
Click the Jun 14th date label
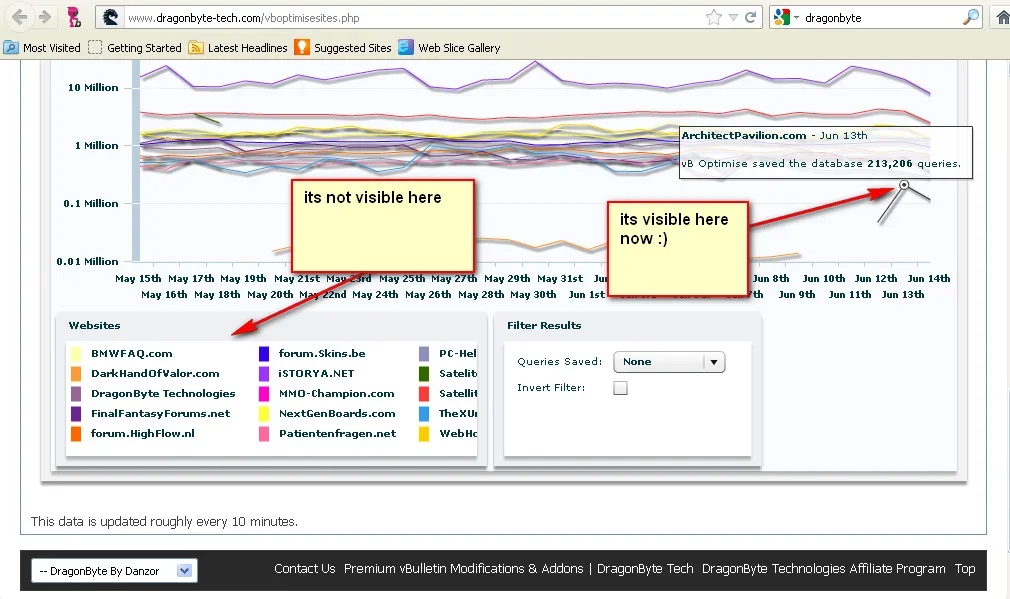929,278
